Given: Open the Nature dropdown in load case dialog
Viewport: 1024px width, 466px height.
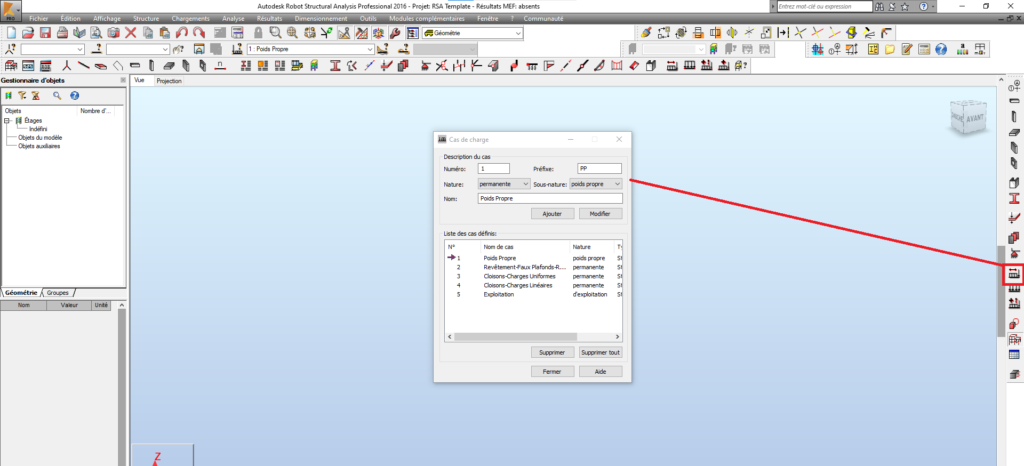Looking at the screenshot, I should (502, 184).
